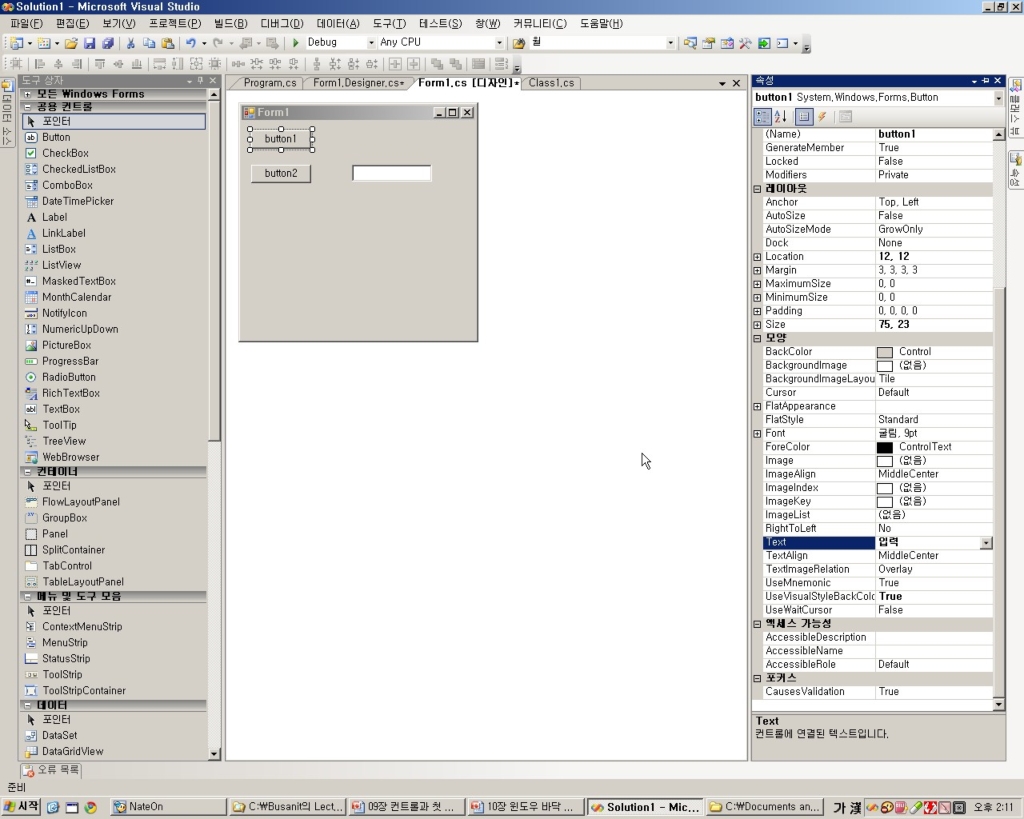Switch to the NateOn taskbar window
Viewport: 1024px width, 819px height.
[168, 807]
